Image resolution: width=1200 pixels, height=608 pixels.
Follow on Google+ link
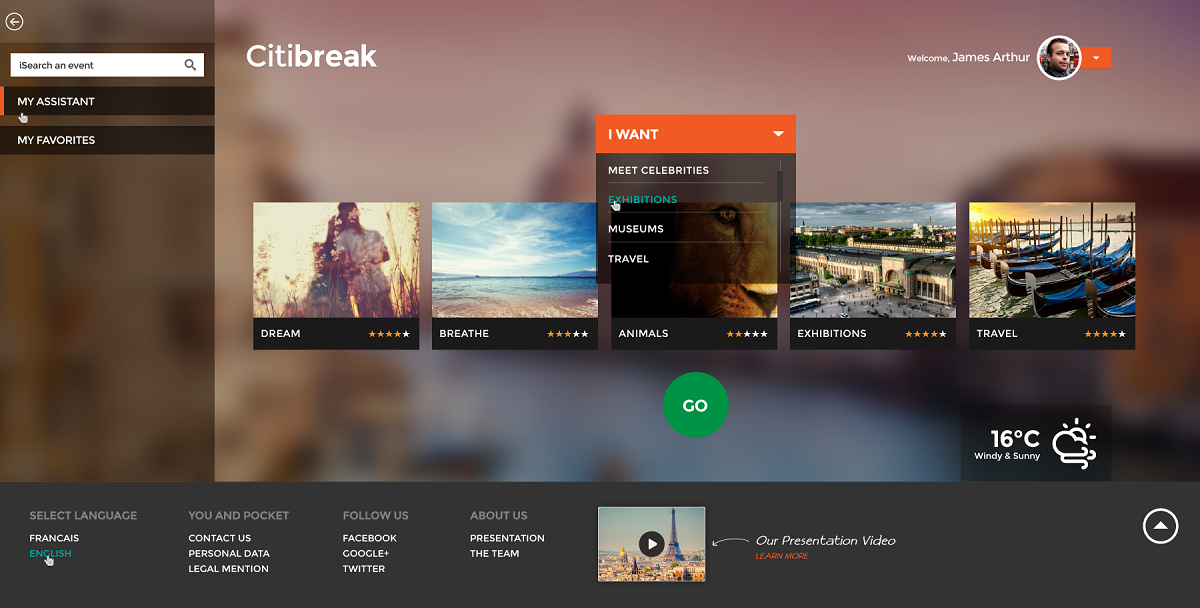coord(366,553)
